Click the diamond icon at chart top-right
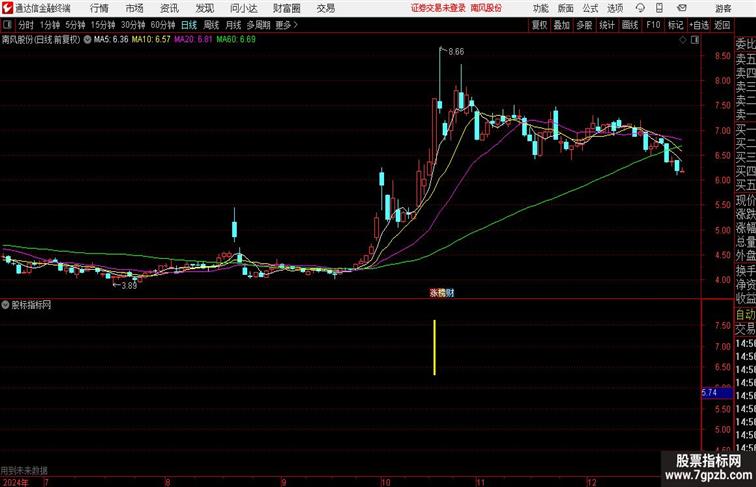Image resolution: width=756 pixels, height=487 pixels. [683, 40]
